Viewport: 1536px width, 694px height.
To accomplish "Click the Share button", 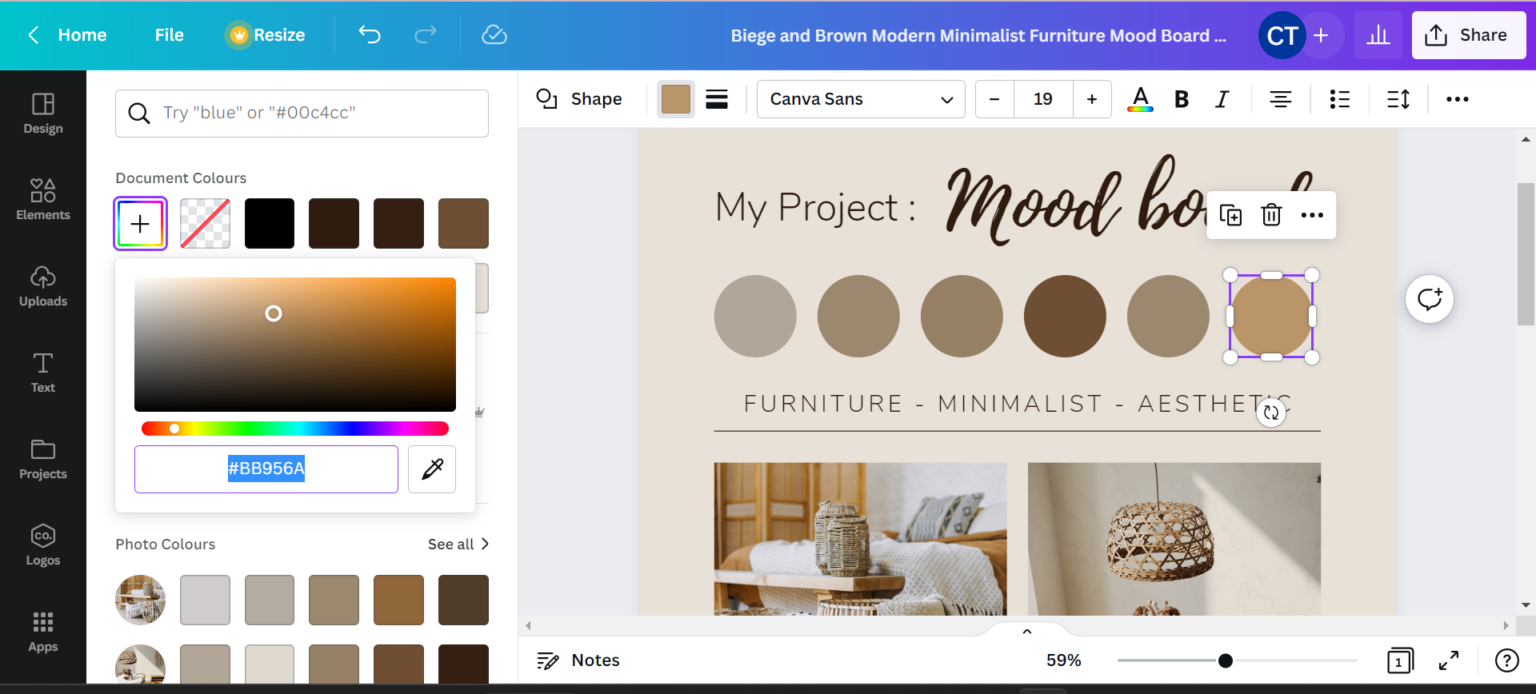I will pyautogui.click(x=1469, y=35).
